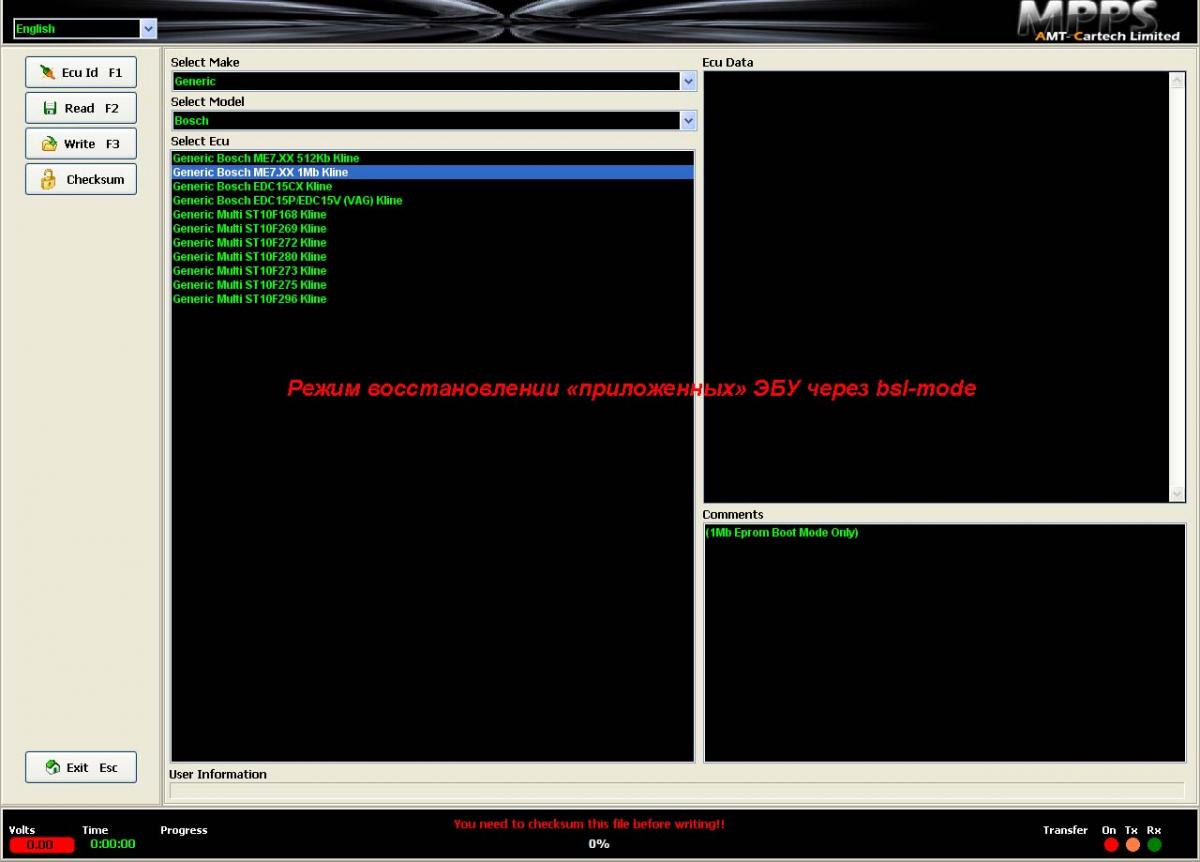Click the Exit Esc button
Screen dimensions: 1200x862
pyautogui.click(x=81, y=768)
